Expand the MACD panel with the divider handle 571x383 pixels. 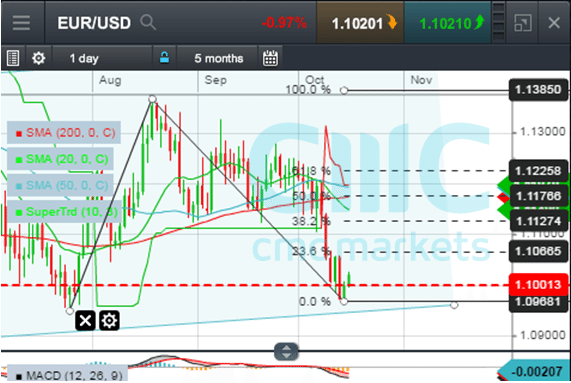286,352
